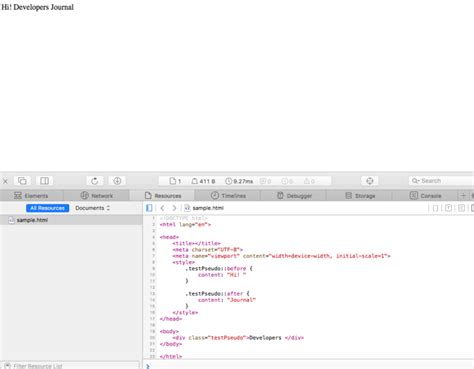The height and width of the screenshot is (369, 474).
Task: Switch to the Console tab
Action: (x=425, y=196)
